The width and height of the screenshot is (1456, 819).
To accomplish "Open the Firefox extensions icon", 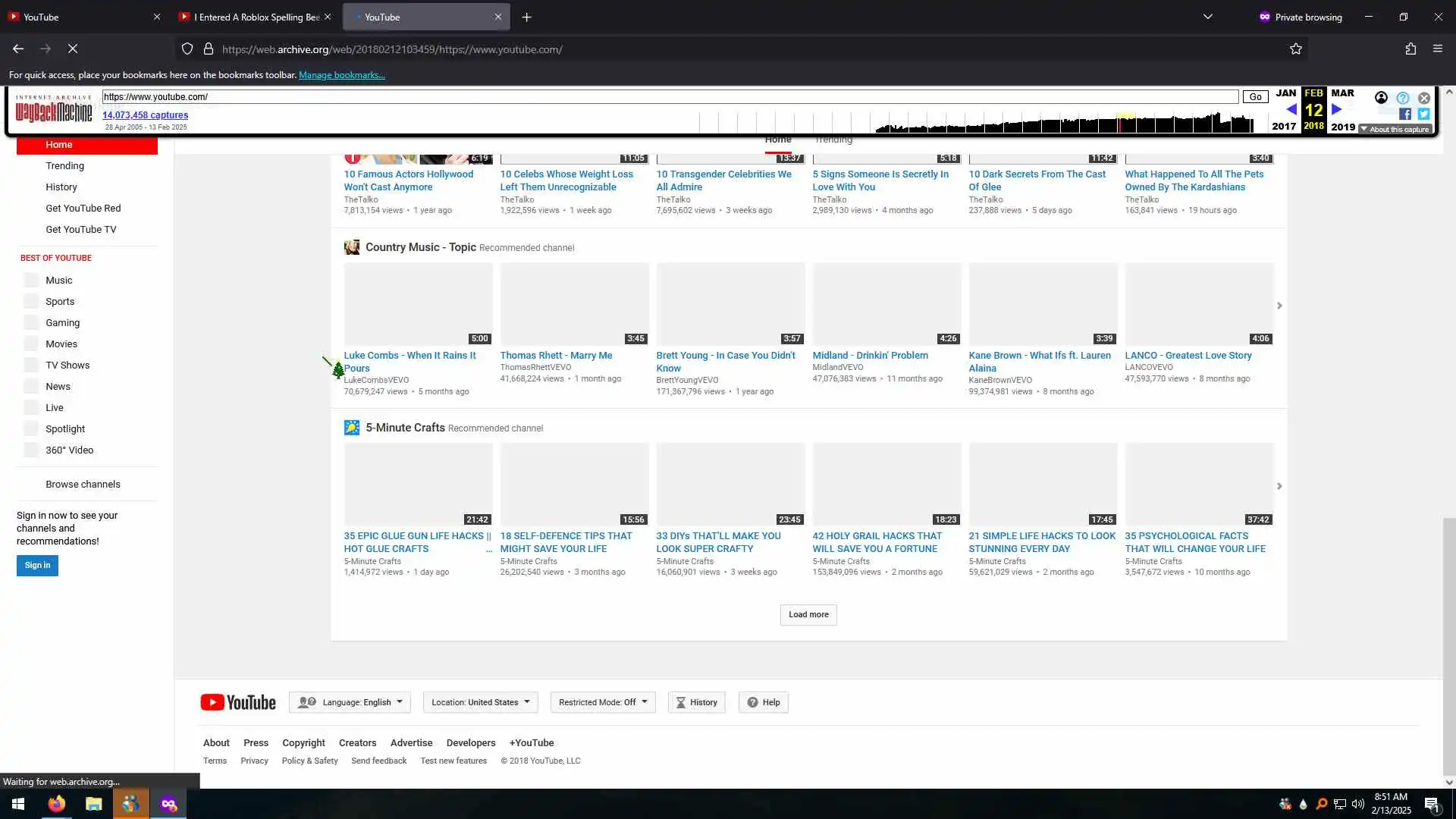I will coord(1410,49).
